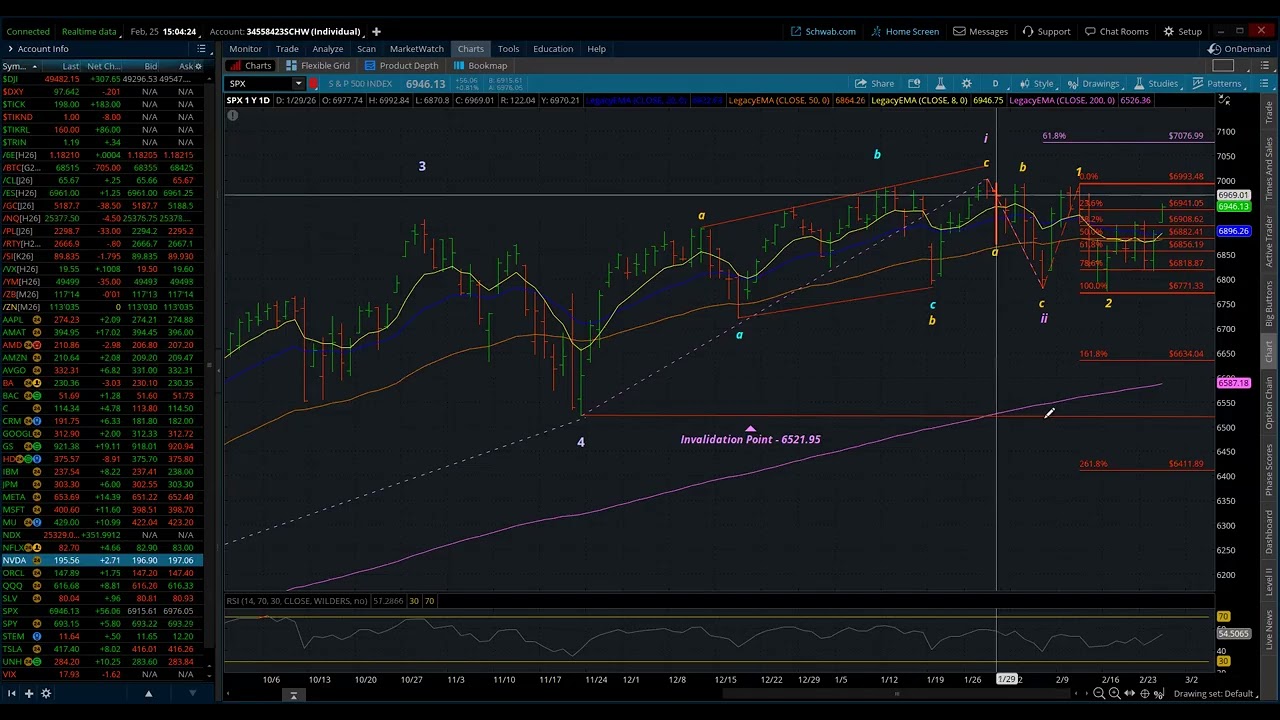Screen dimensions: 1280x720
Task: Click the gear icon at sidebar bottom
Action: (45, 694)
